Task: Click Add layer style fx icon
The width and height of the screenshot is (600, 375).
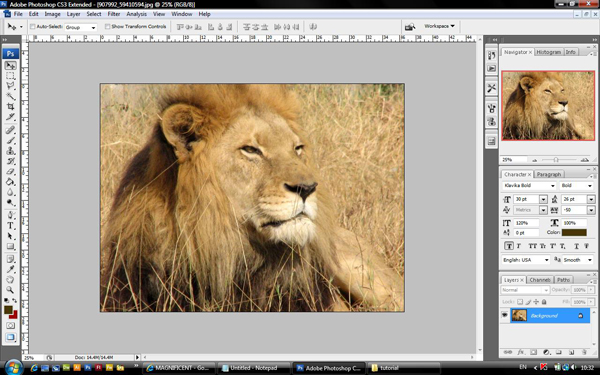Action: point(521,352)
